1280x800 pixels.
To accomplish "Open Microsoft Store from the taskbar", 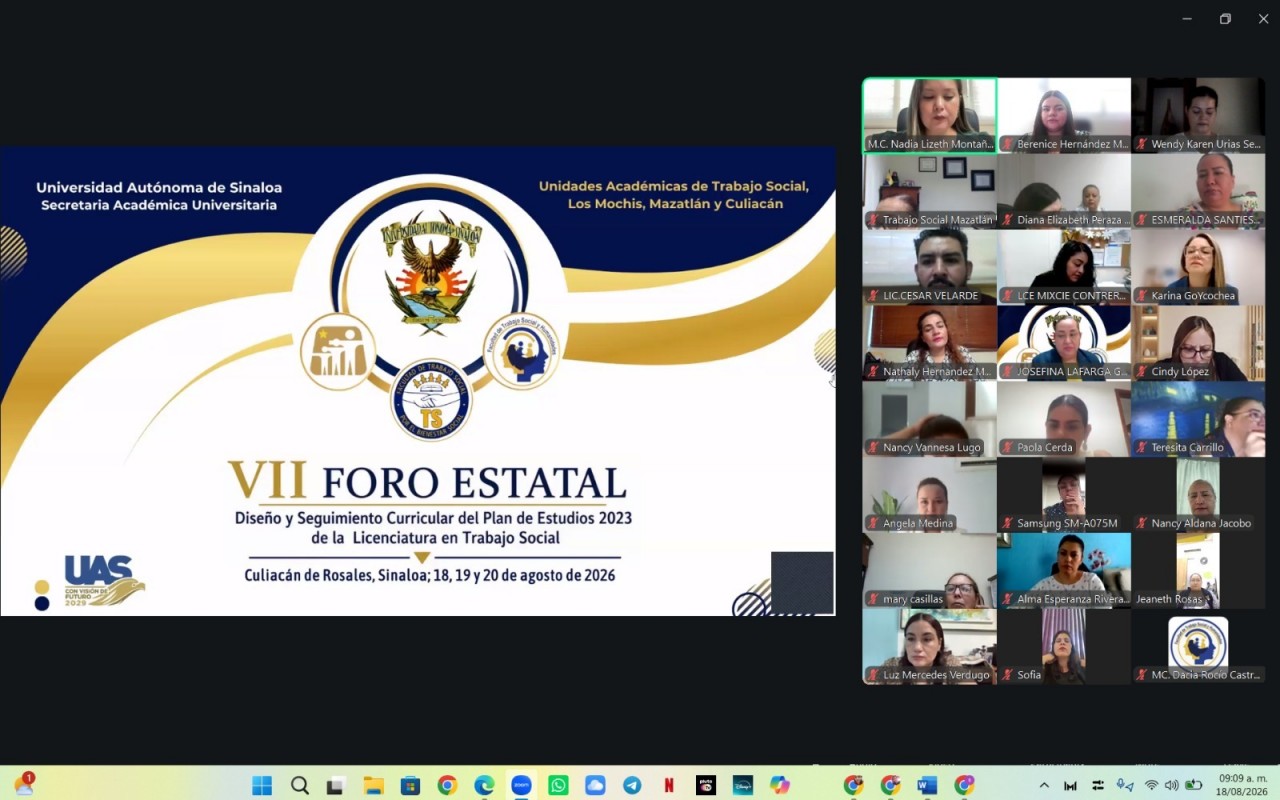I will click(x=410, y=785).
